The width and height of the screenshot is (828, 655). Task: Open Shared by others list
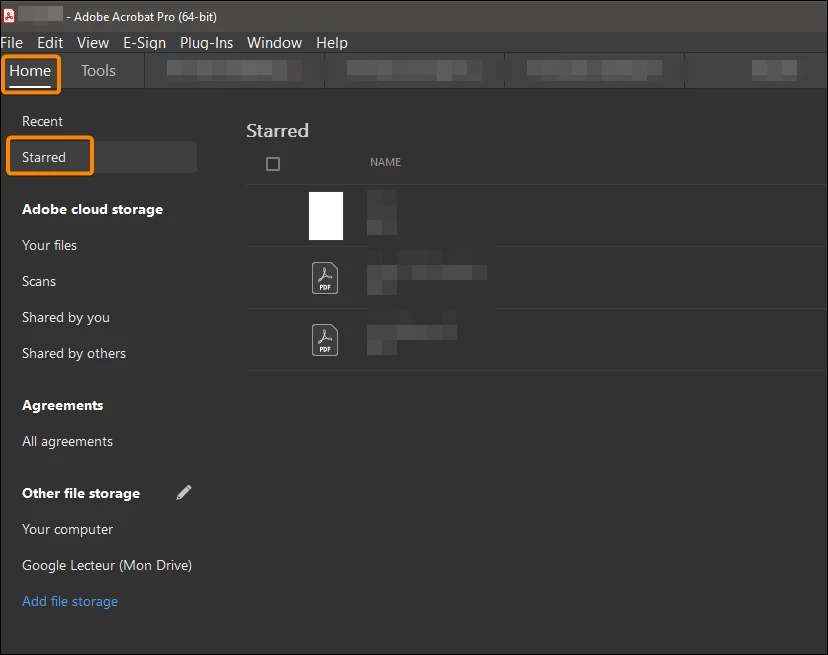coord(74,353)
